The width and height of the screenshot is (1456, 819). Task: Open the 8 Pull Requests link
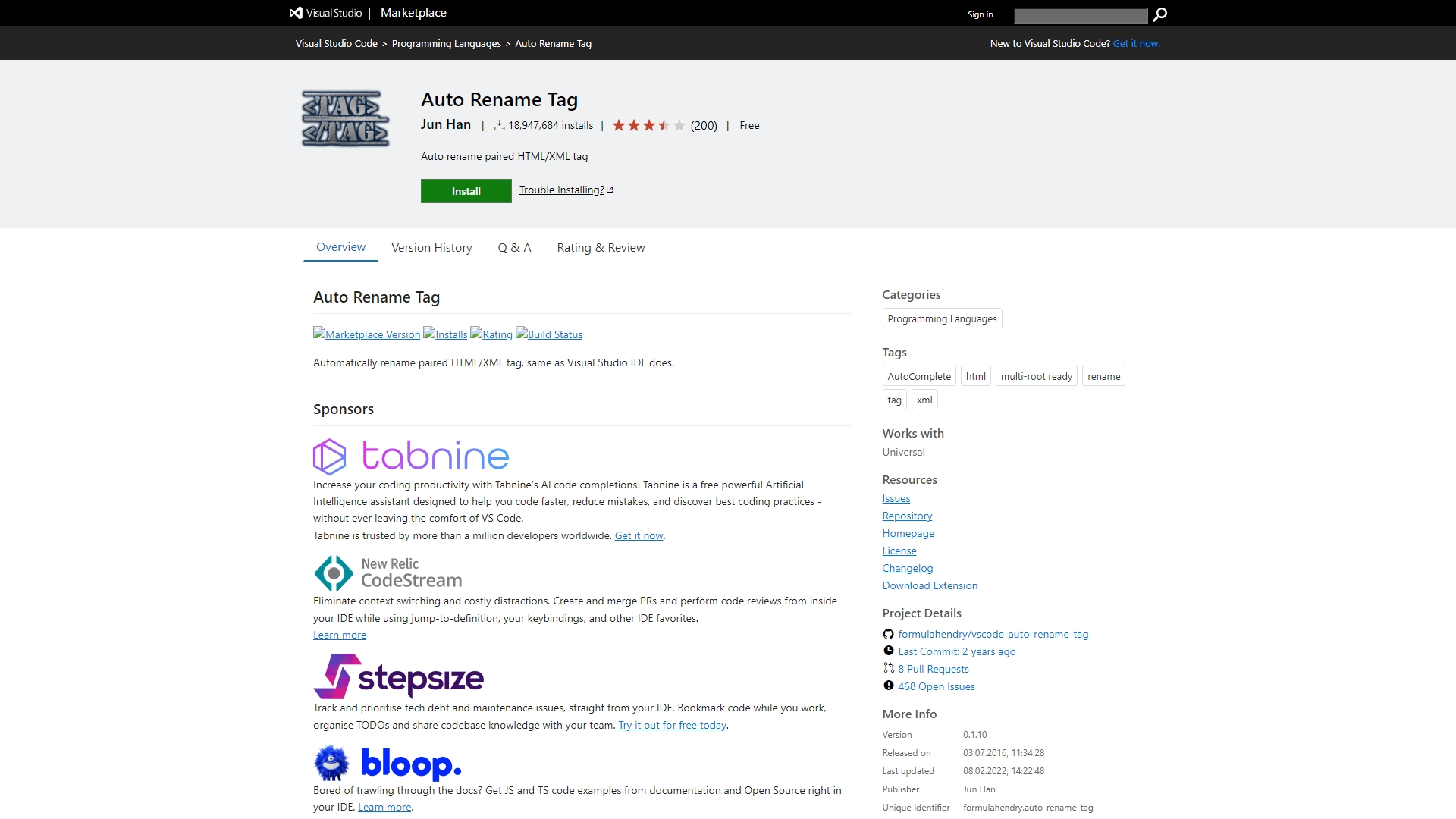coord(934,670)
